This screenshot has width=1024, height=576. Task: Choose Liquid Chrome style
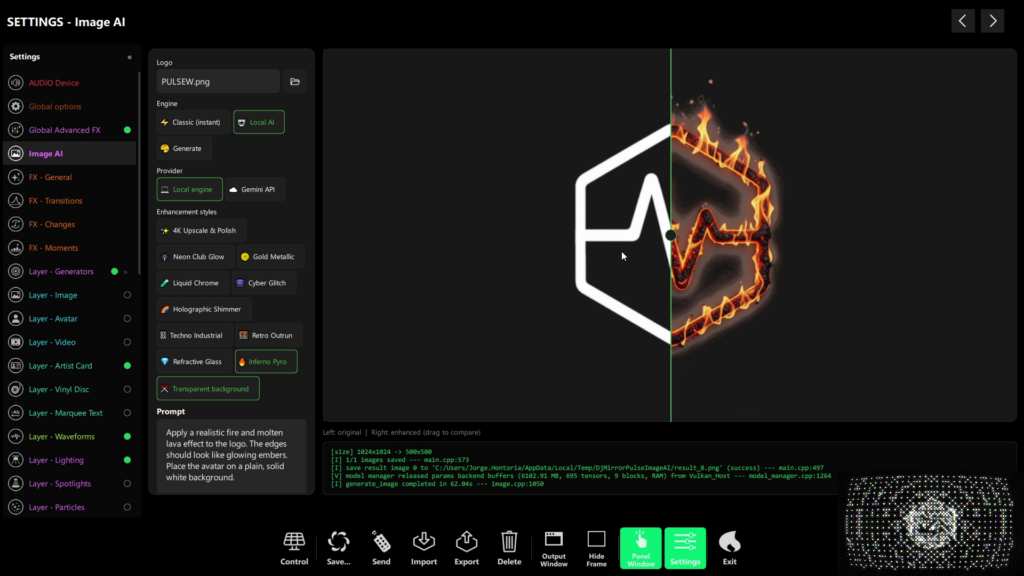pos(191,283)
